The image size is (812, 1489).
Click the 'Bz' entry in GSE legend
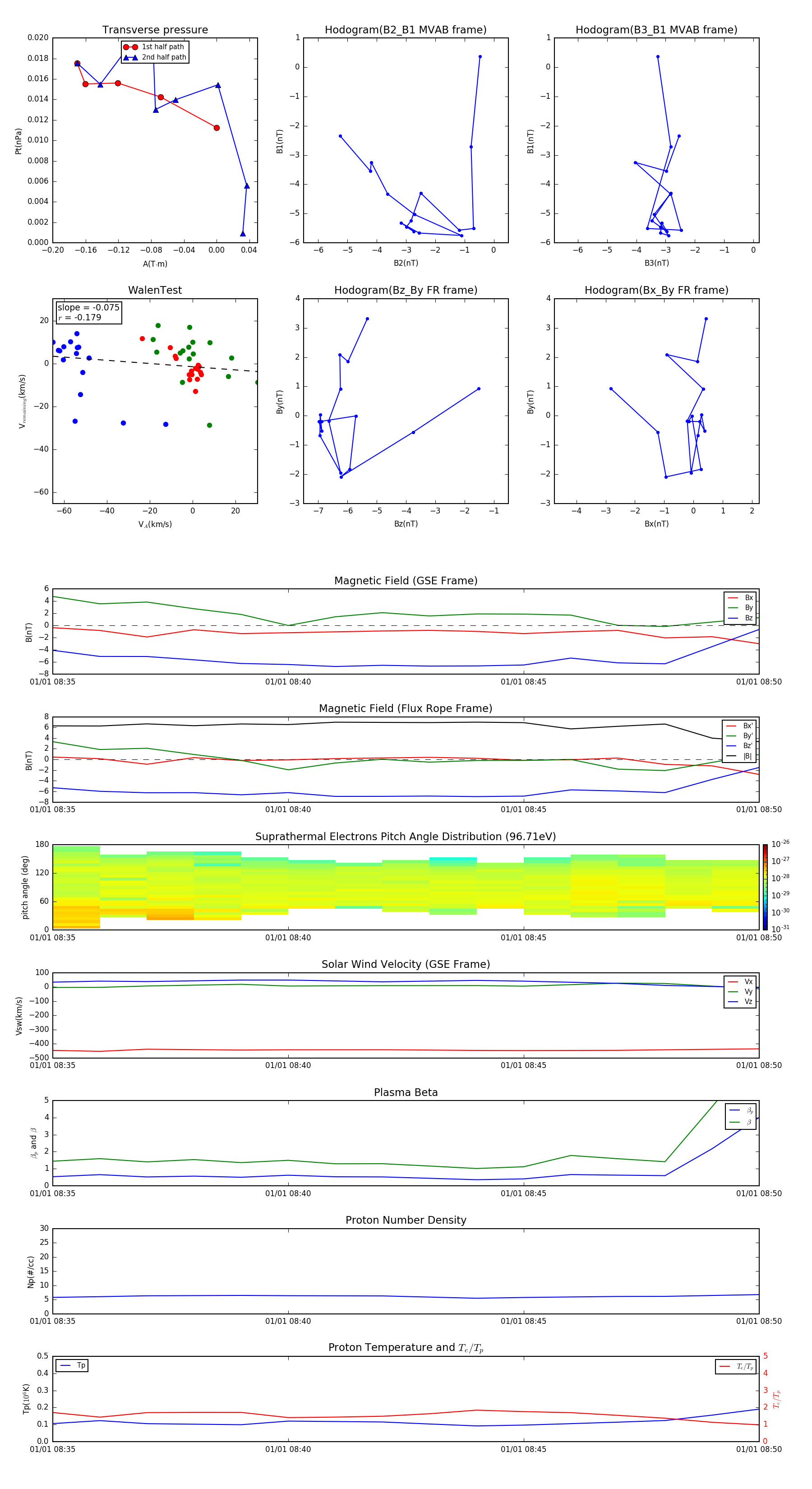click(x=740, y=619)
